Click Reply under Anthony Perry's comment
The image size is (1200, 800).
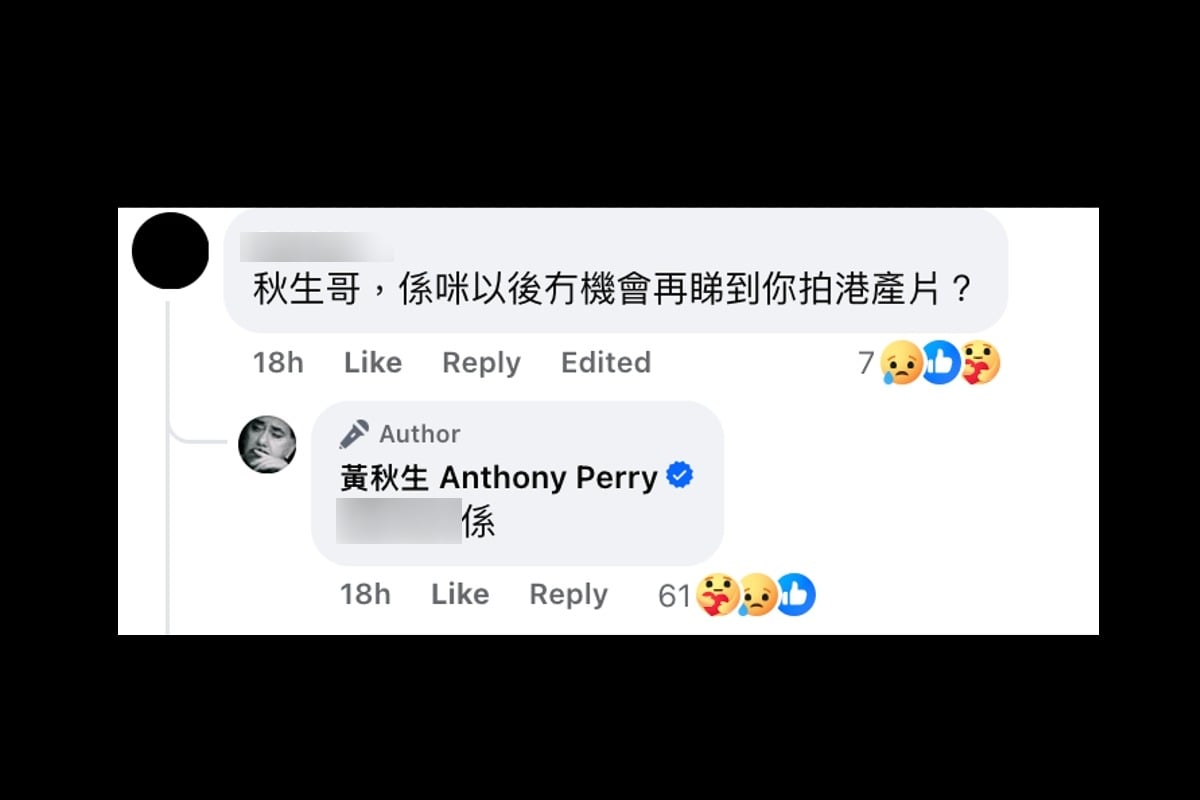568,595
